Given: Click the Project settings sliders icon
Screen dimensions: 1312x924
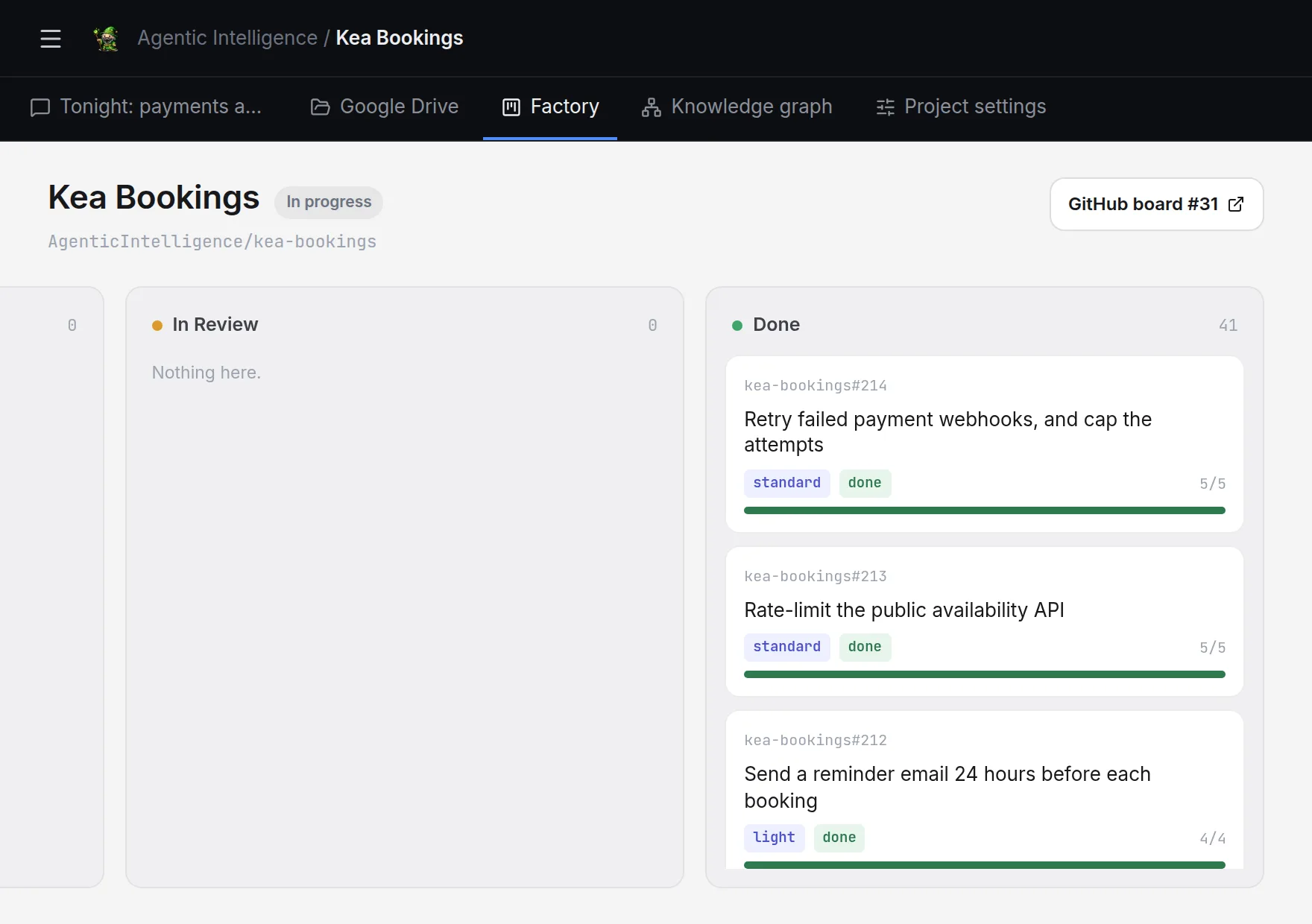Looking at the screenshot, I should tap(886, 107).
